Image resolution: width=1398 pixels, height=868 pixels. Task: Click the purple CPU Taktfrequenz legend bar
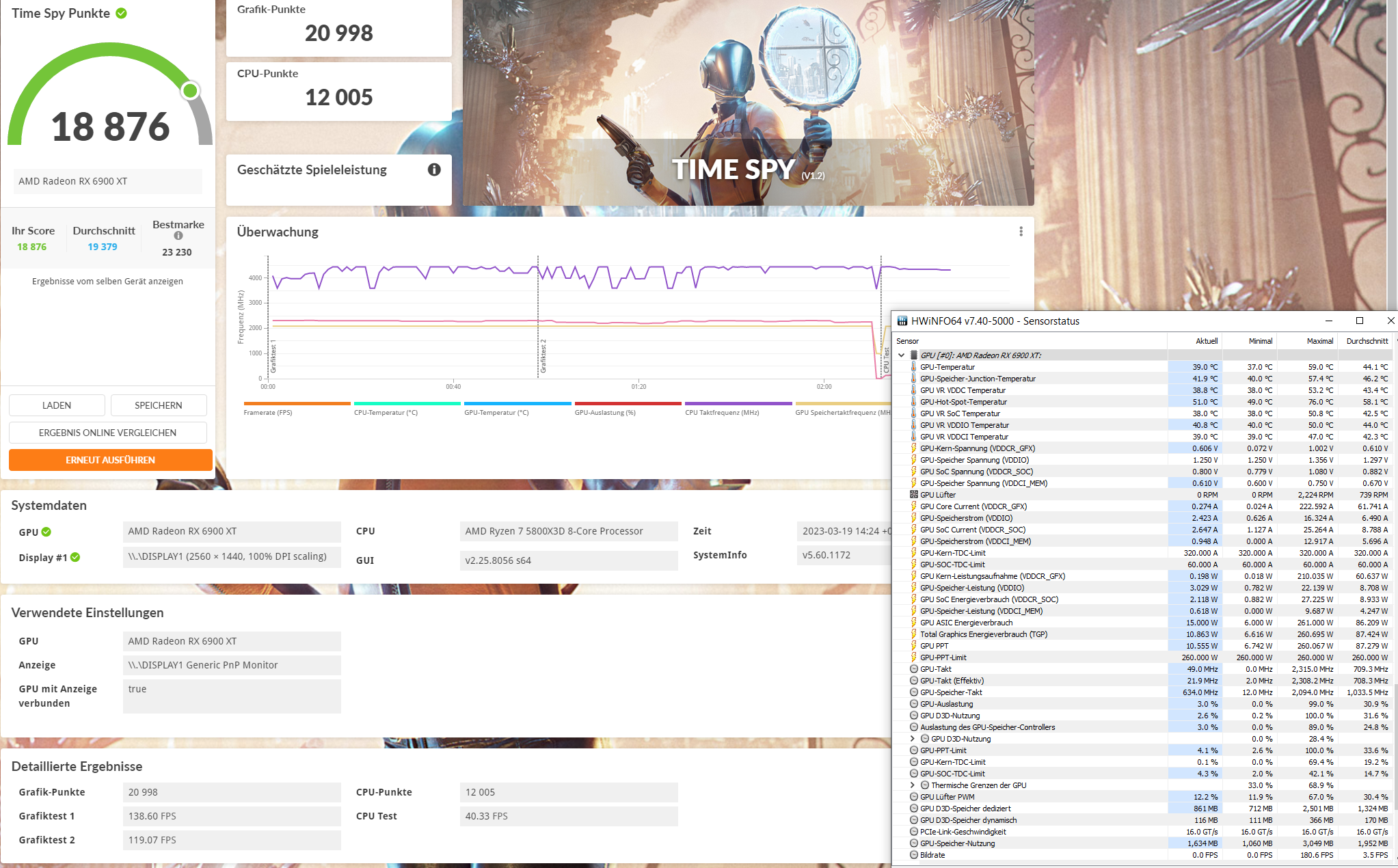[738, 403]
